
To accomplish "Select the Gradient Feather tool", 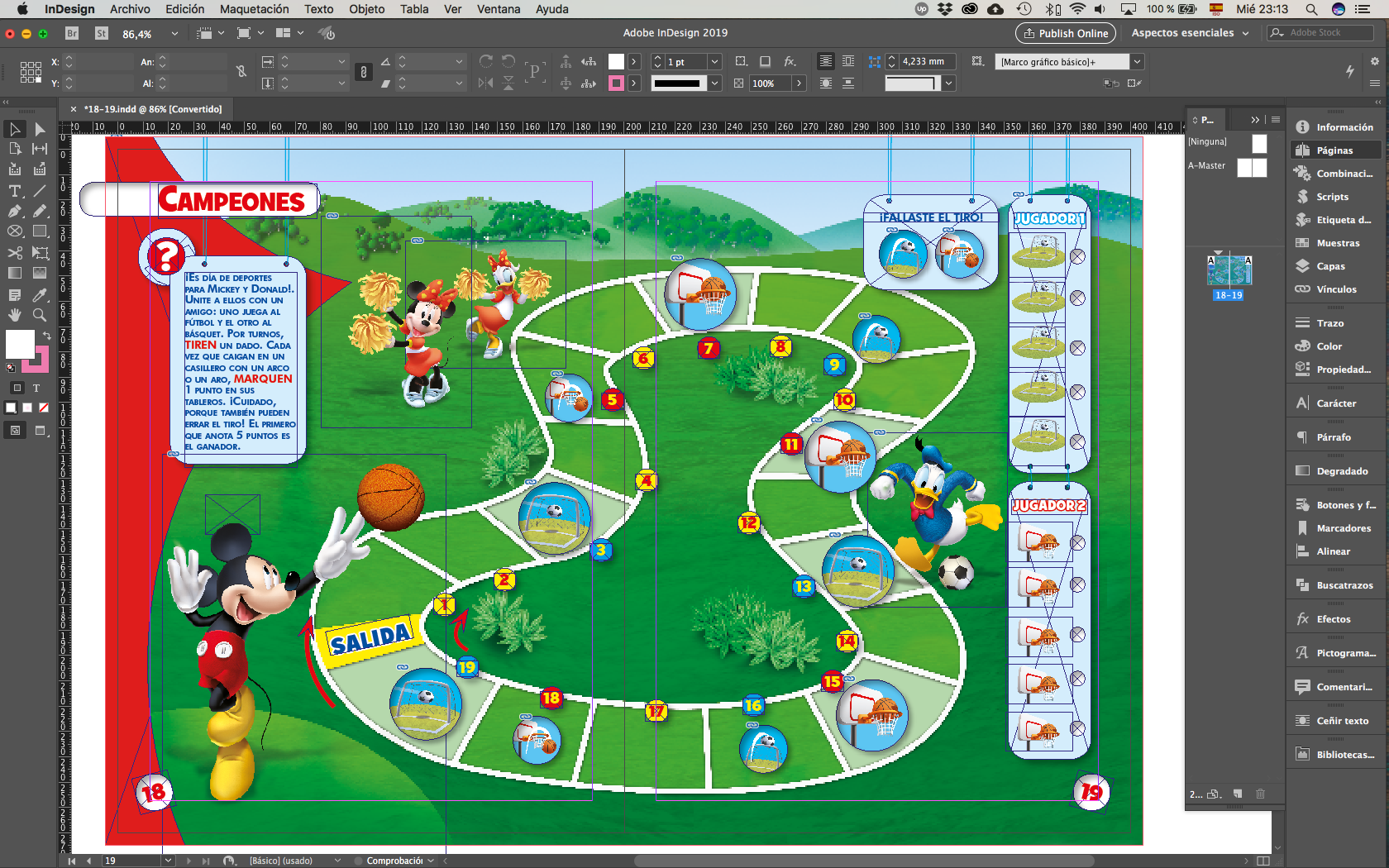I will [40, 273].
